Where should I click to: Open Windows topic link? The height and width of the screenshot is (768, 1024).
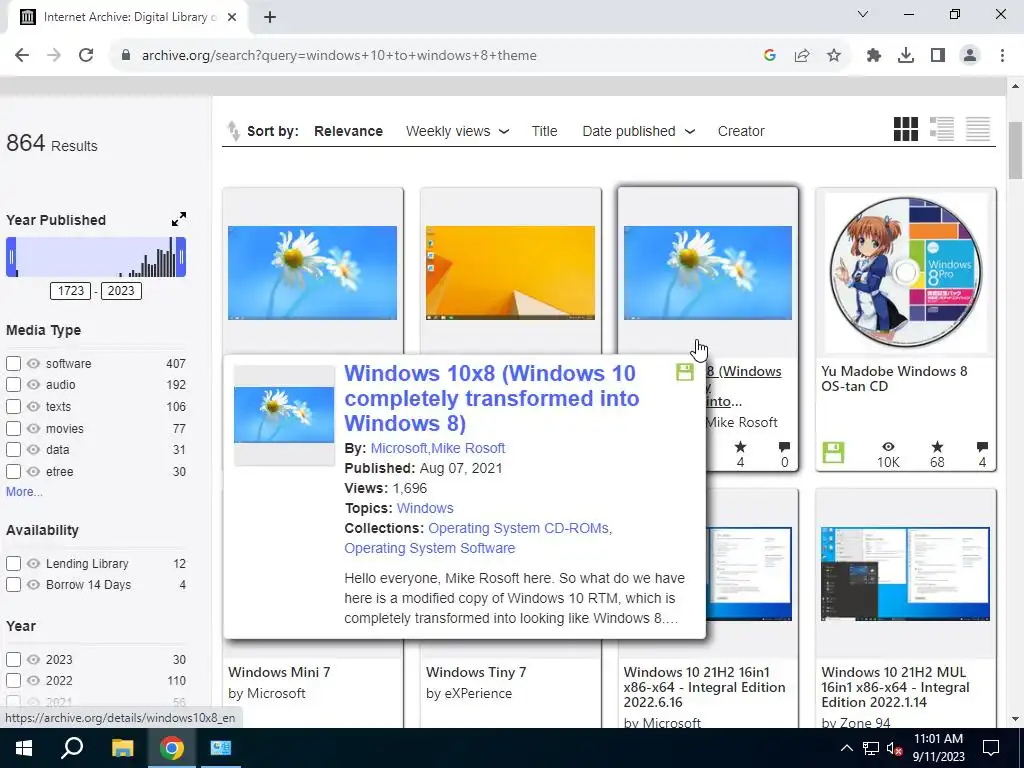click(x=424, y=508)
